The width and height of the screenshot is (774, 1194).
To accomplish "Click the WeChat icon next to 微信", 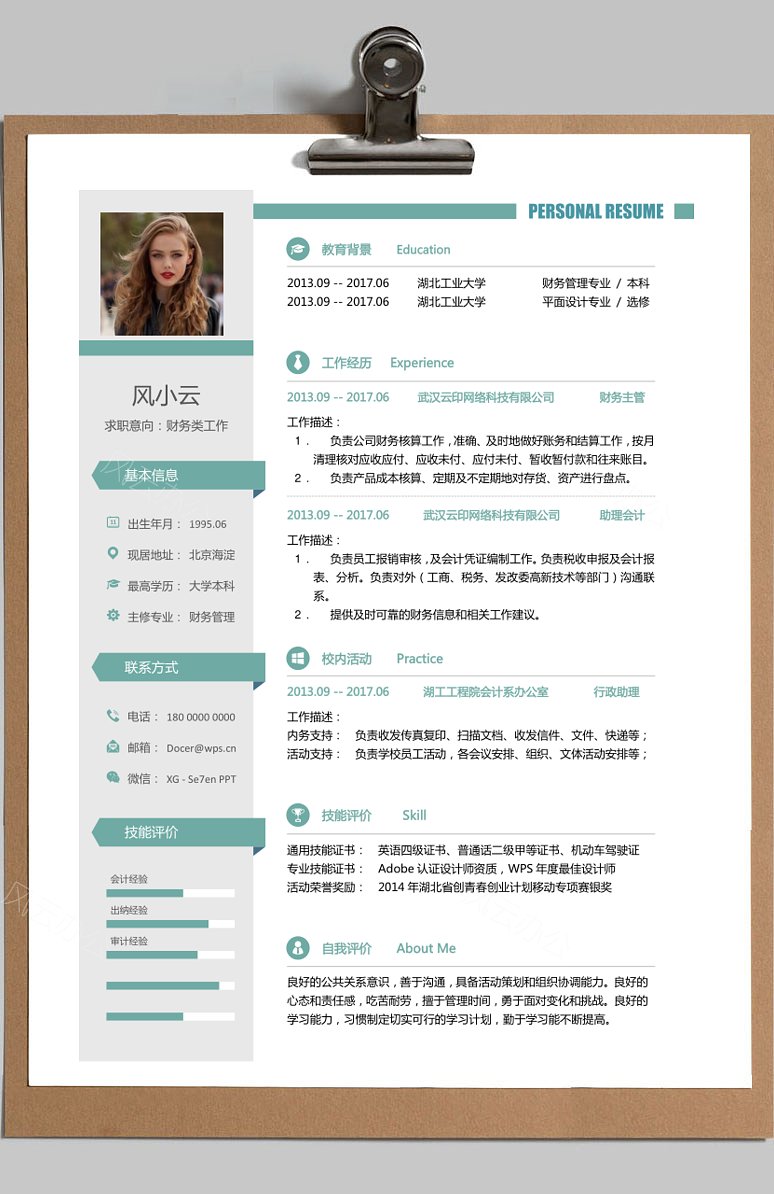I will 113,777.
